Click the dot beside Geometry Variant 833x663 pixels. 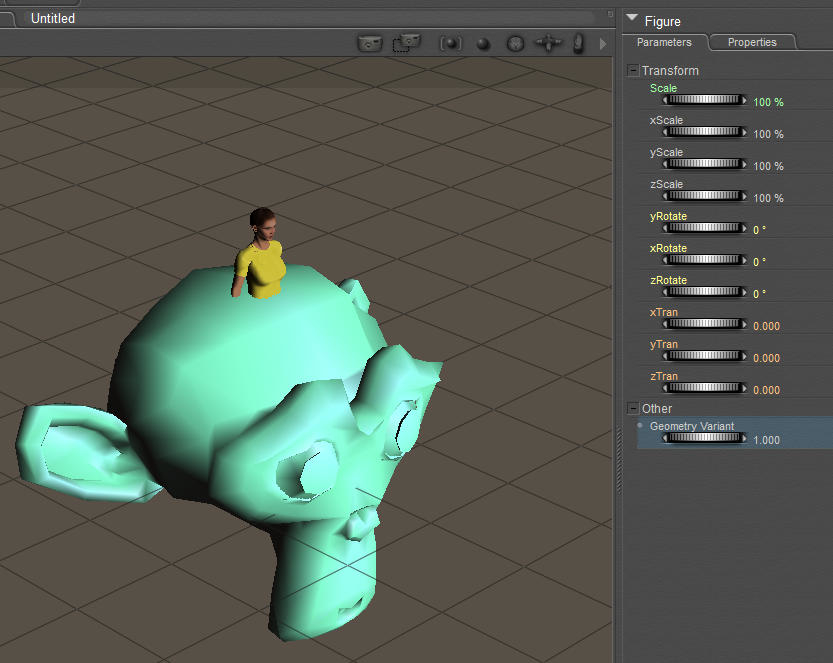(x=640, y=426)
